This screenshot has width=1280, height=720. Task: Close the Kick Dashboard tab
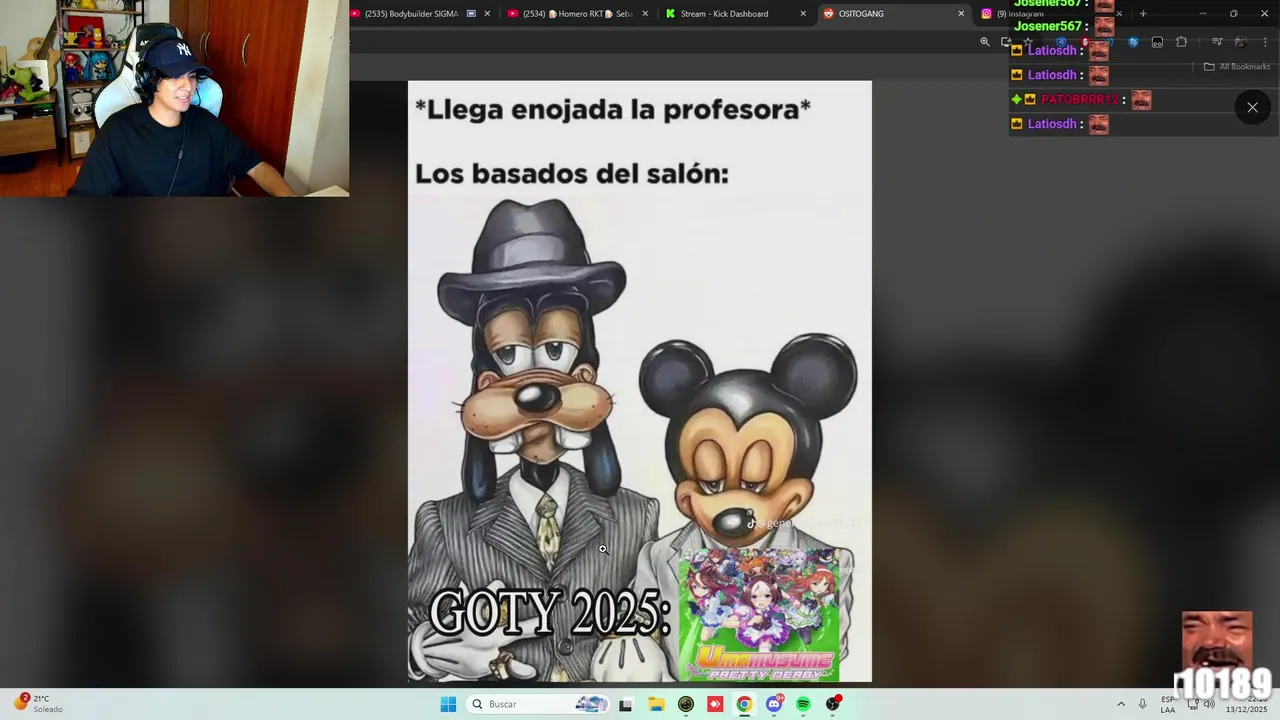pos(803,14)
